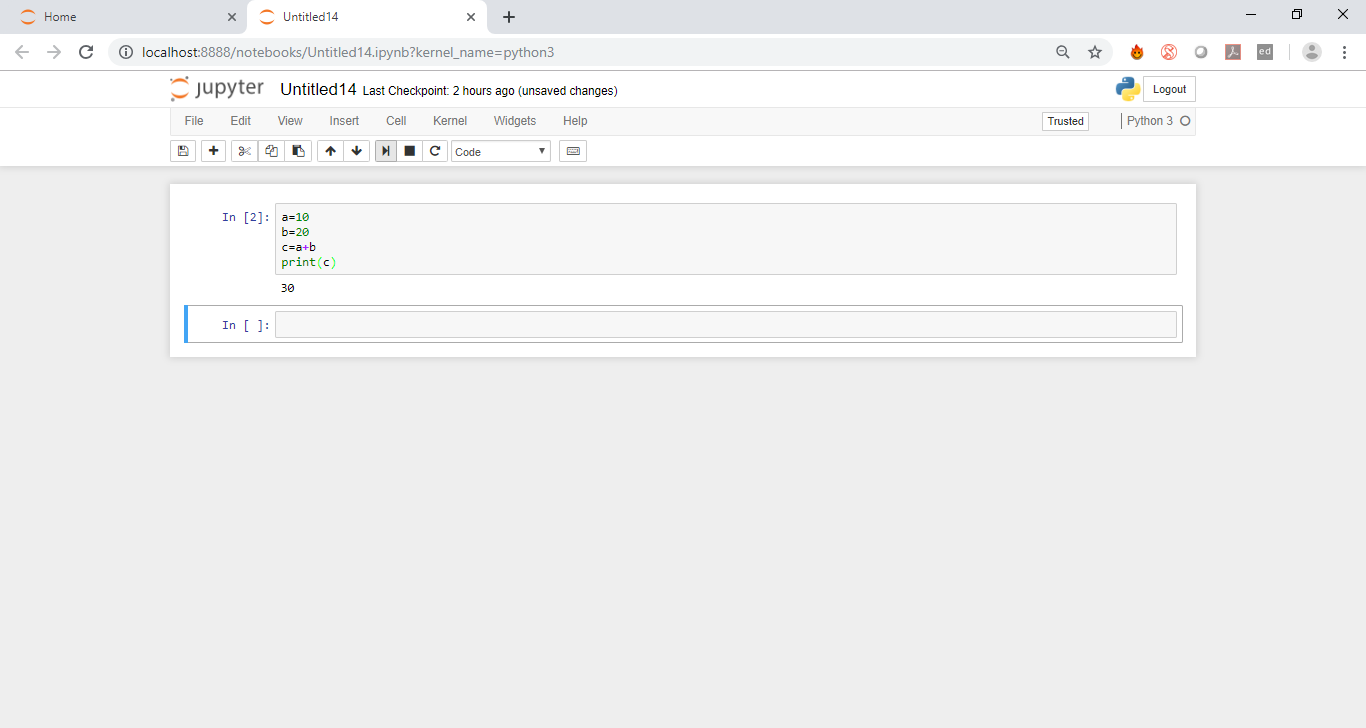Open the Insert menu
The image size is (1366, 728).
tap(344, 121)
